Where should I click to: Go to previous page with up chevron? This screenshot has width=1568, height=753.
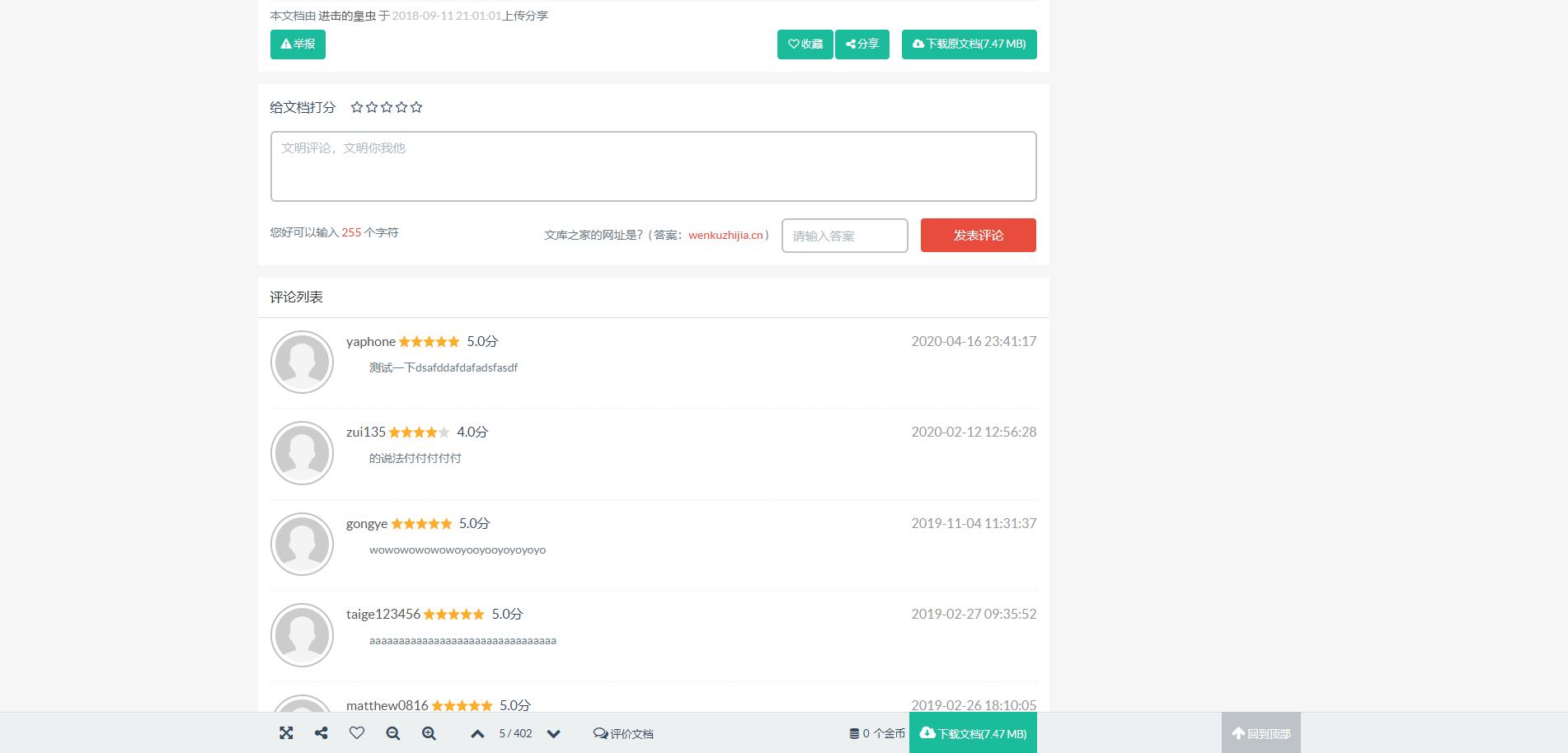(477, 734)
